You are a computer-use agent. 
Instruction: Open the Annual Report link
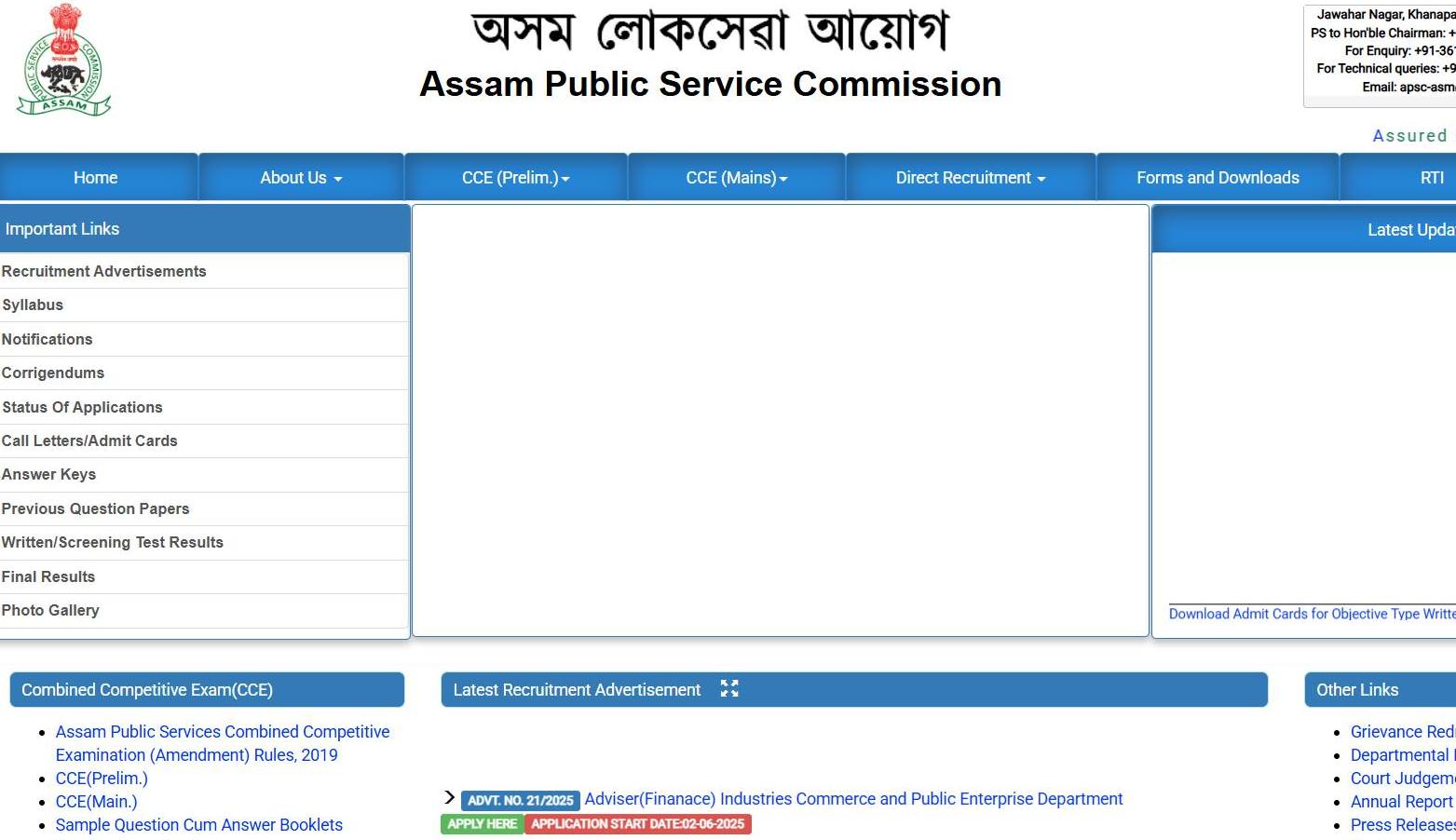1402,802
